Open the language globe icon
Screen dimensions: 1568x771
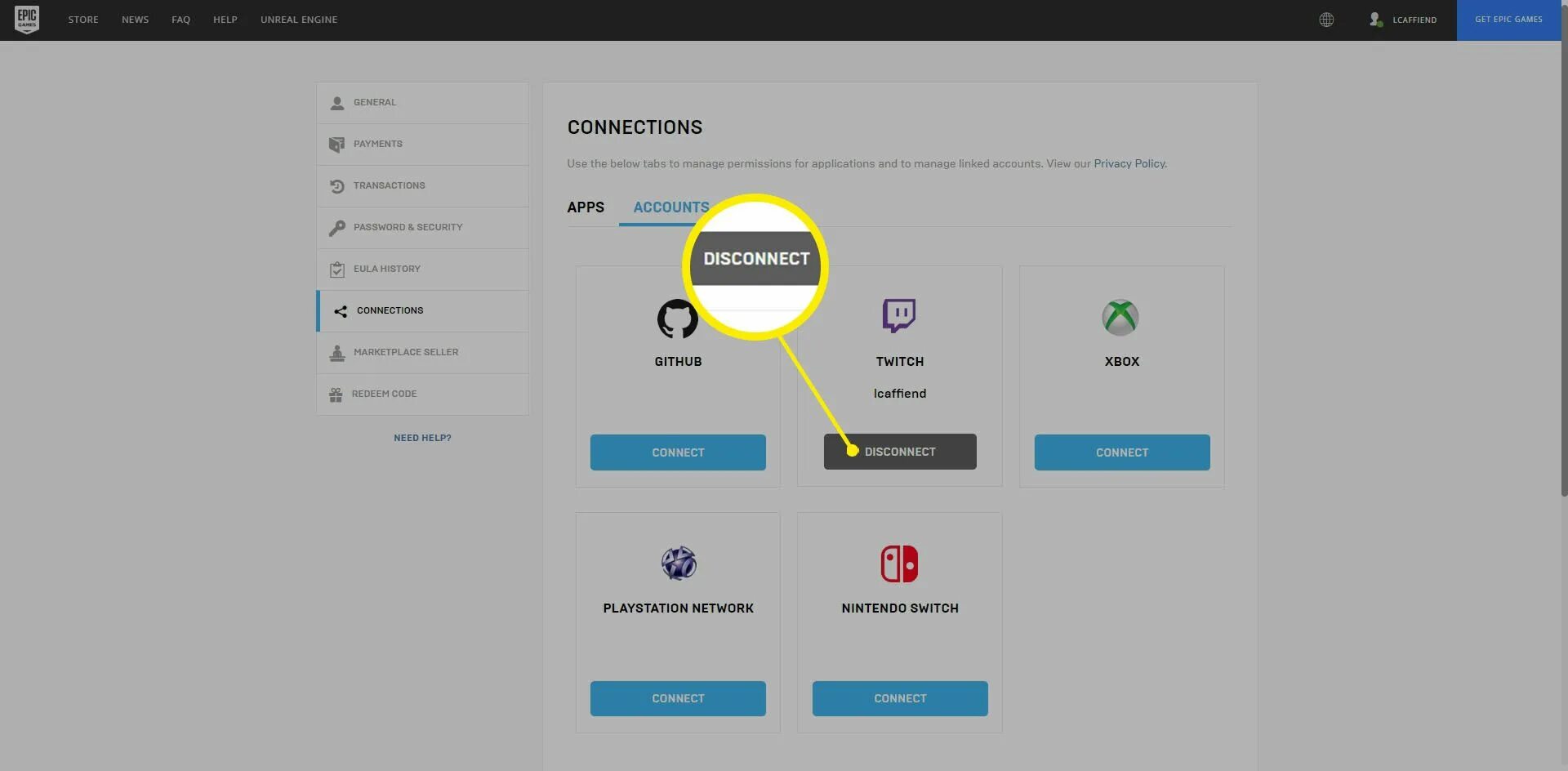click(1326, 20)
